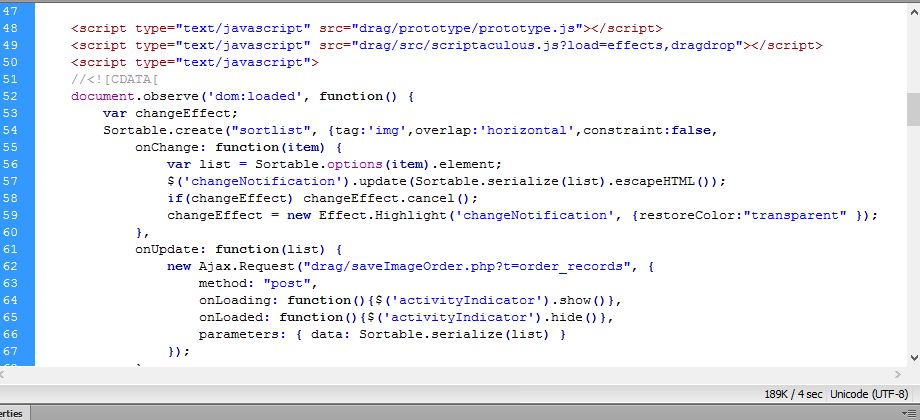The height and width of the screenshot is (420, 920).
Task: Click line number 61 in the gutter
Action: 11,249
